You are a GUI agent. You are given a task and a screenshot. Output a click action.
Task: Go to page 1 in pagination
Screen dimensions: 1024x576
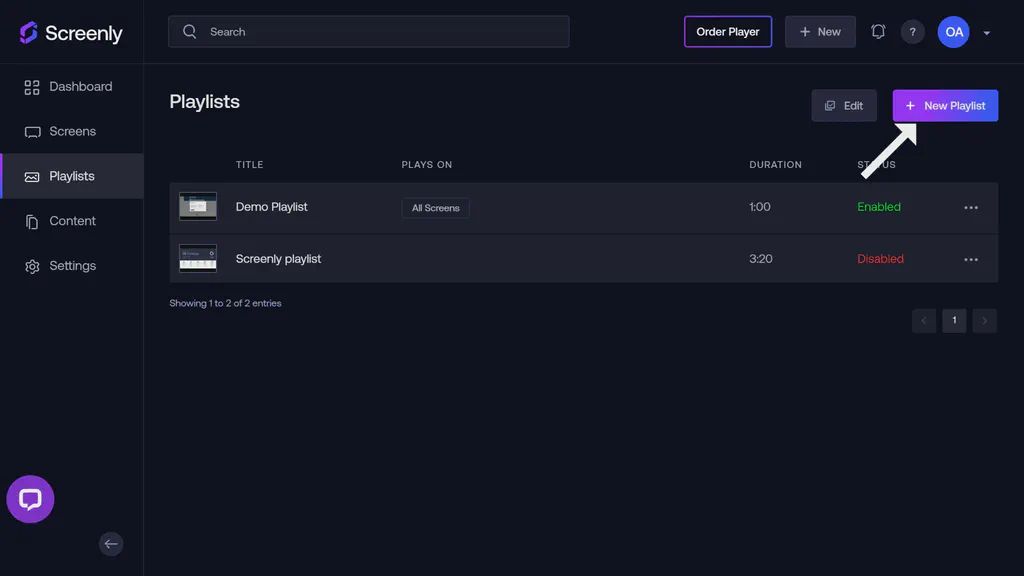[x=954, y=320]
